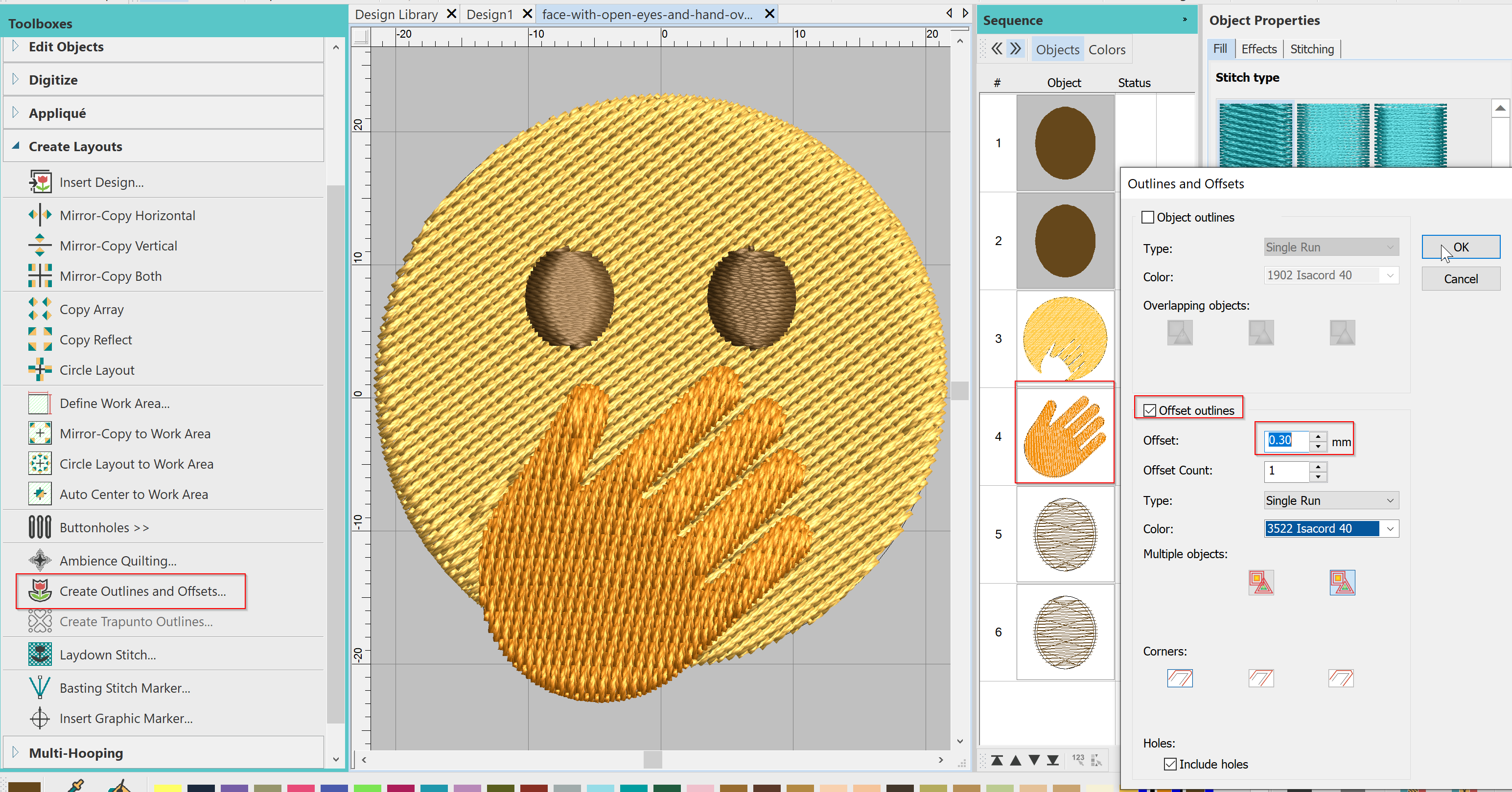Enable the Object outlines checkbox
Screen dimensions: 1512x792
[1148, 217]
